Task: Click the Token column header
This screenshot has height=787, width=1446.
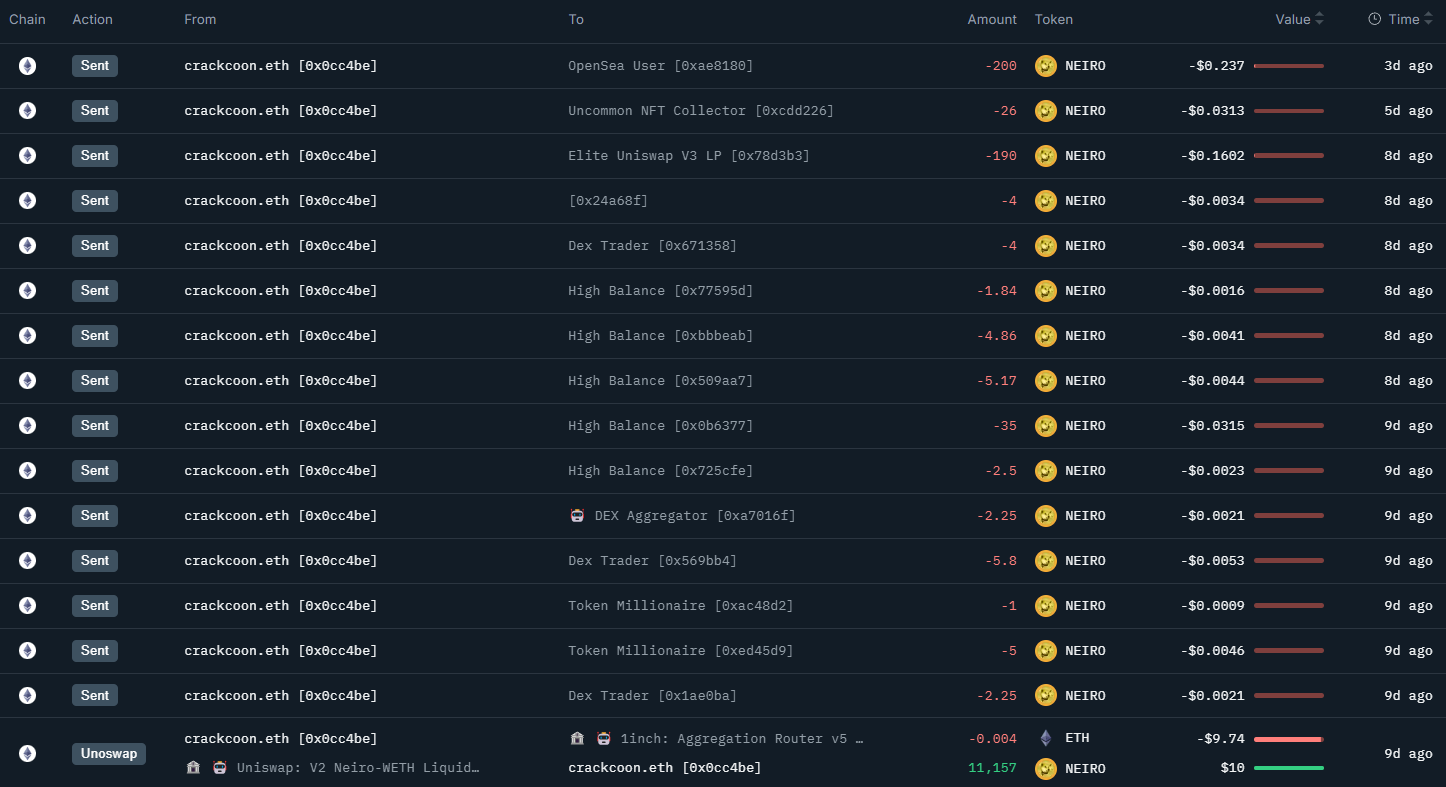Action: coord(1053,19)
